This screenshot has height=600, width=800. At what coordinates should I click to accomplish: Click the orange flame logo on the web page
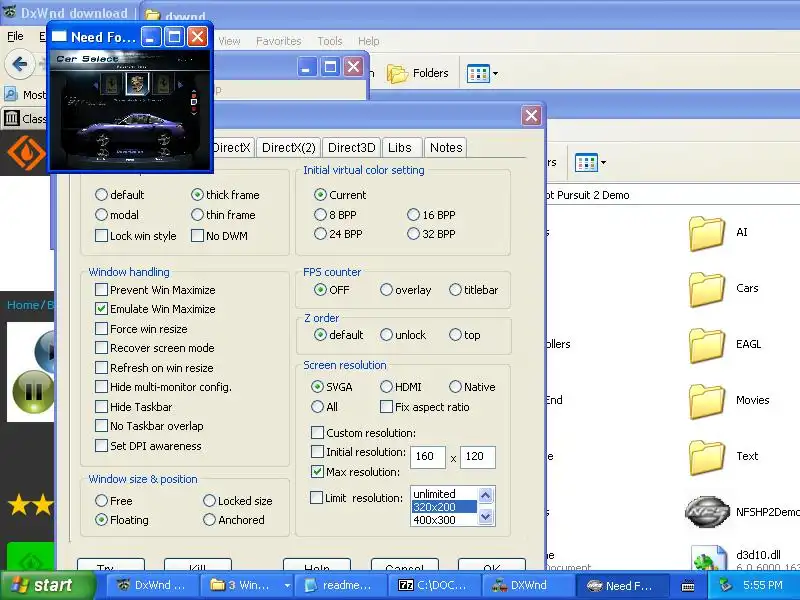[27, 152]
